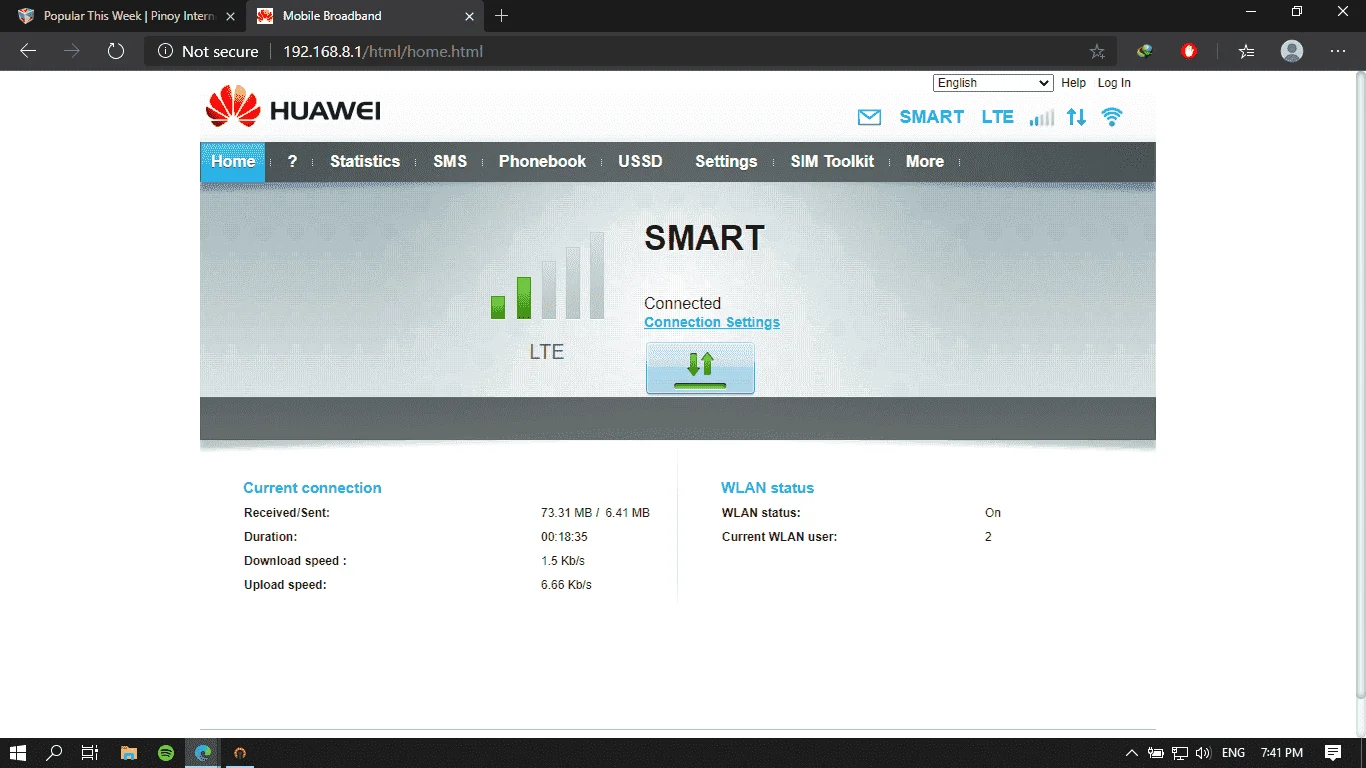
Task: Select the question mark menu tab
Action: tap(292, 162)
